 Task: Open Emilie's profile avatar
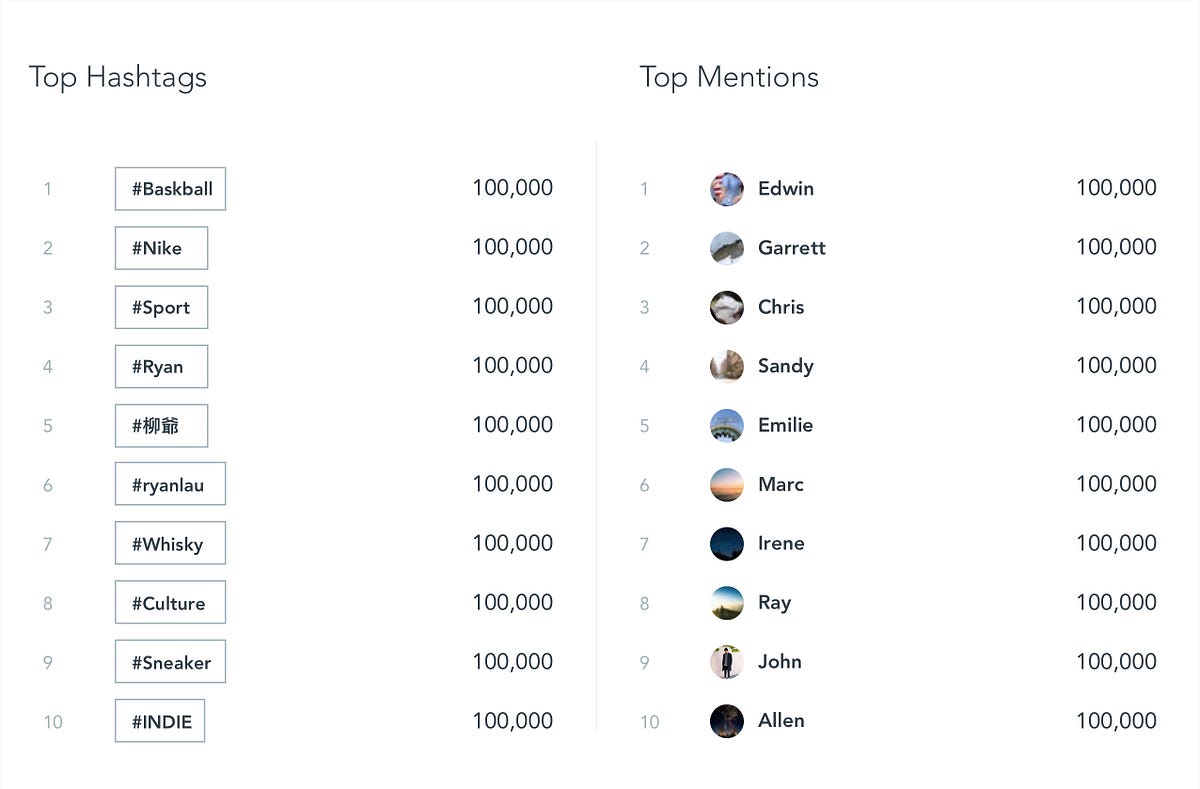(727, 425)
